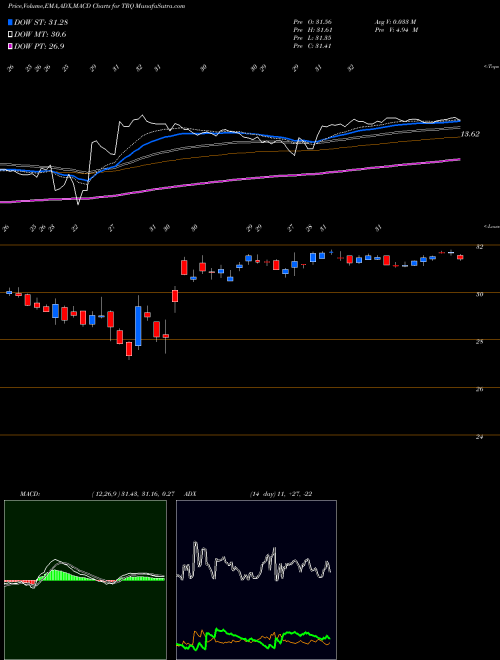This screenshot has height=660, width=500.
Task: Click the '<Tops' label at right edge
Action: coord(491,67)
